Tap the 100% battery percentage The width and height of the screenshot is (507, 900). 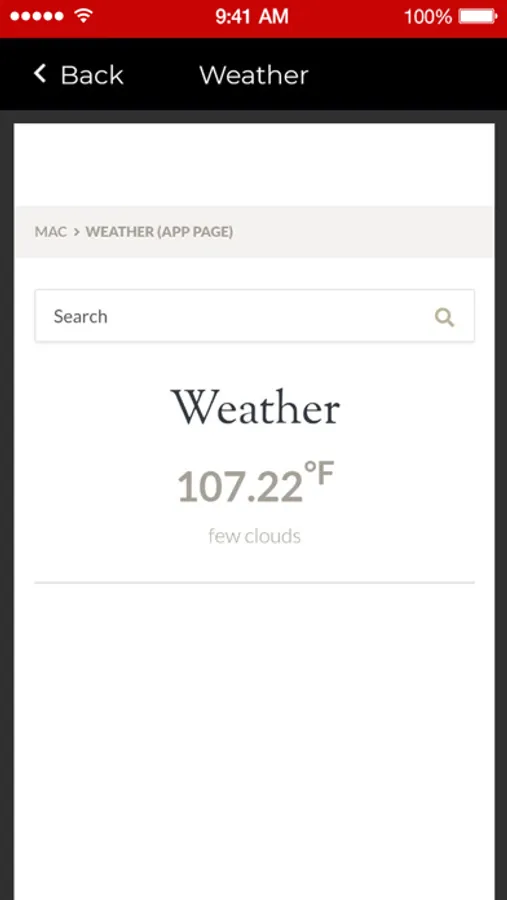428,17
